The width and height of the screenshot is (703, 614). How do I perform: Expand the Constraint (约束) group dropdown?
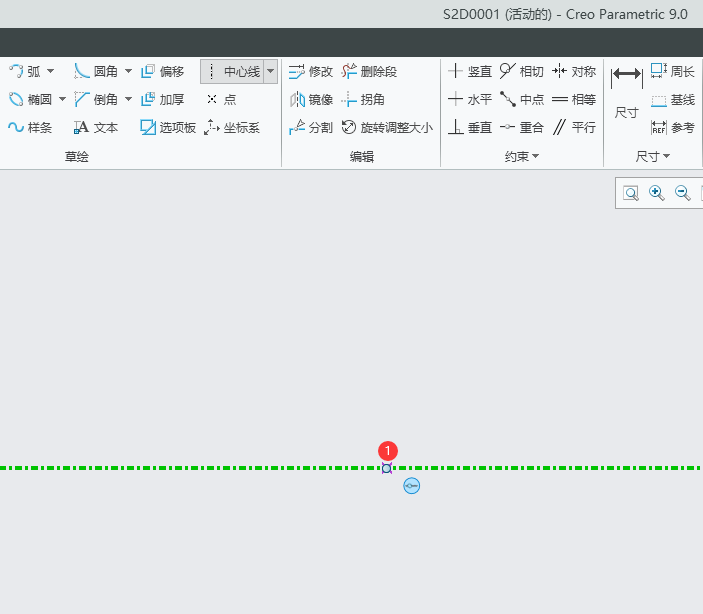tap(522, 156)
